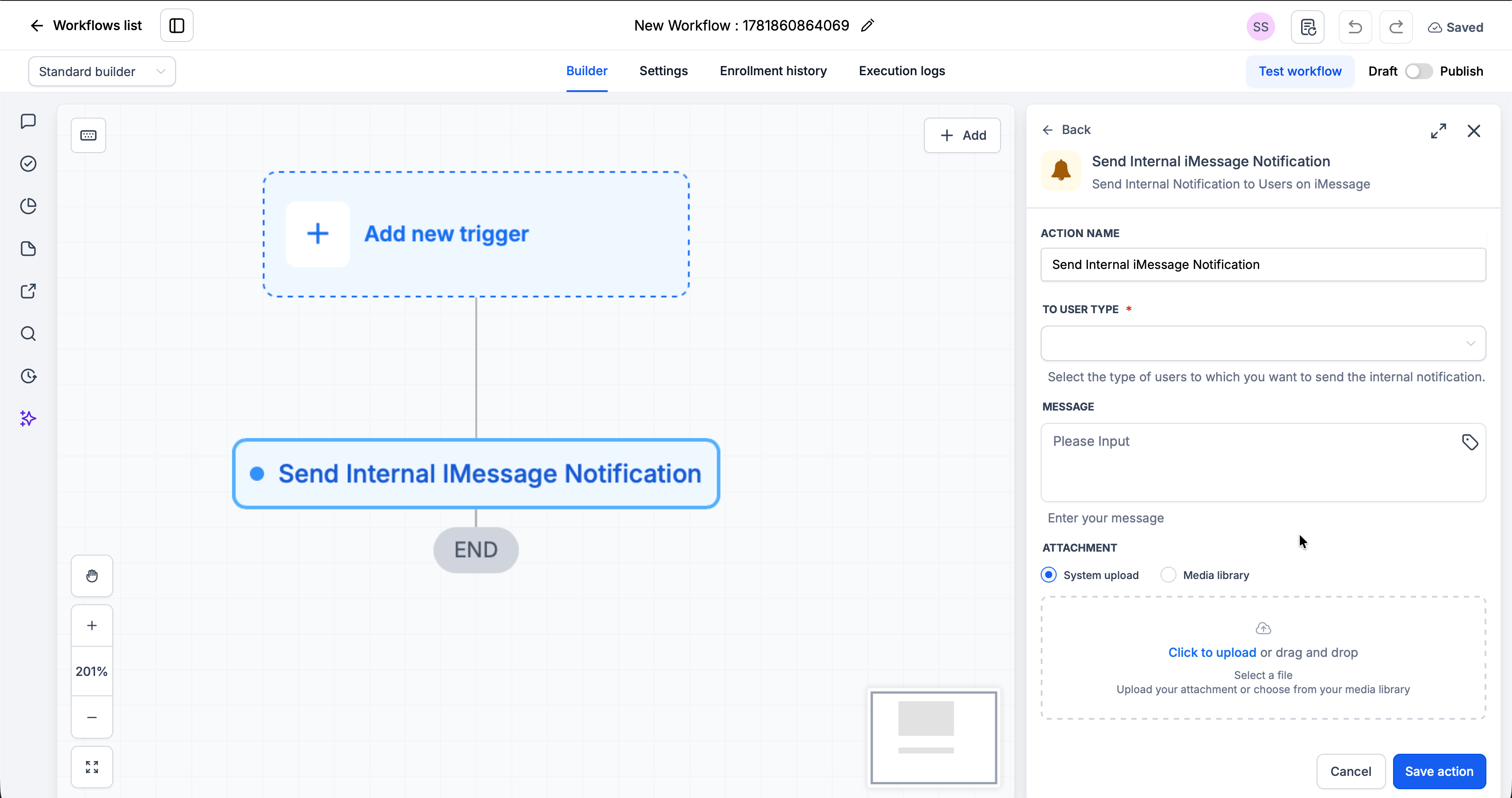The height and width of the screenshot is (798, 1512).
Task: Toggle the sidebar panel icon
Action: [x=177, y=25]
